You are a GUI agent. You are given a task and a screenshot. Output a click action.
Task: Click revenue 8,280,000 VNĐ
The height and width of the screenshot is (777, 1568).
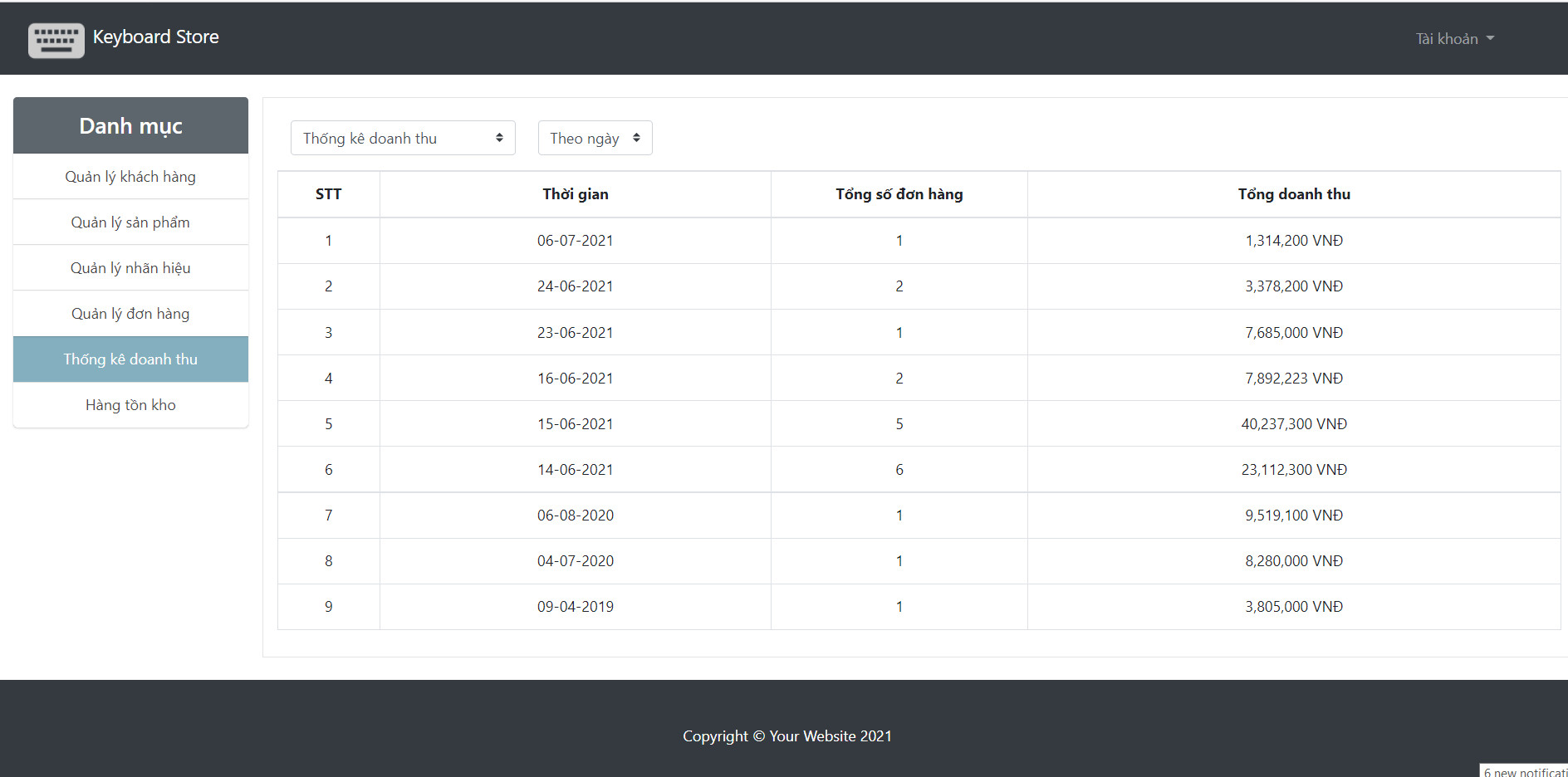click(1294, 561)
